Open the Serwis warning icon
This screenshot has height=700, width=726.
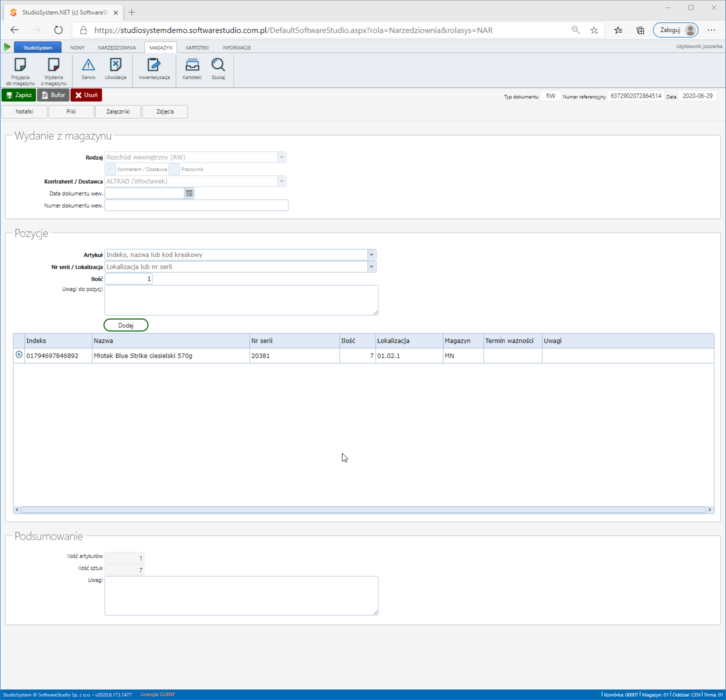pyautogui.click(x=88, y=69)
